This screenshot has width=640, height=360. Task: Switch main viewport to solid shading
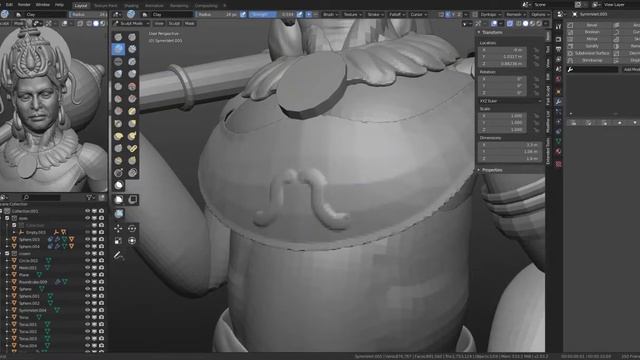pyautogui.click(x=525, y=24)
